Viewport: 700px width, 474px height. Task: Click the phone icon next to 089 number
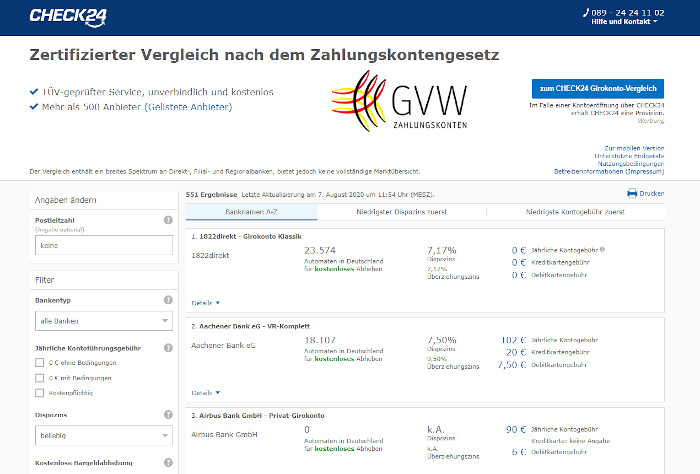pos(586,12)
